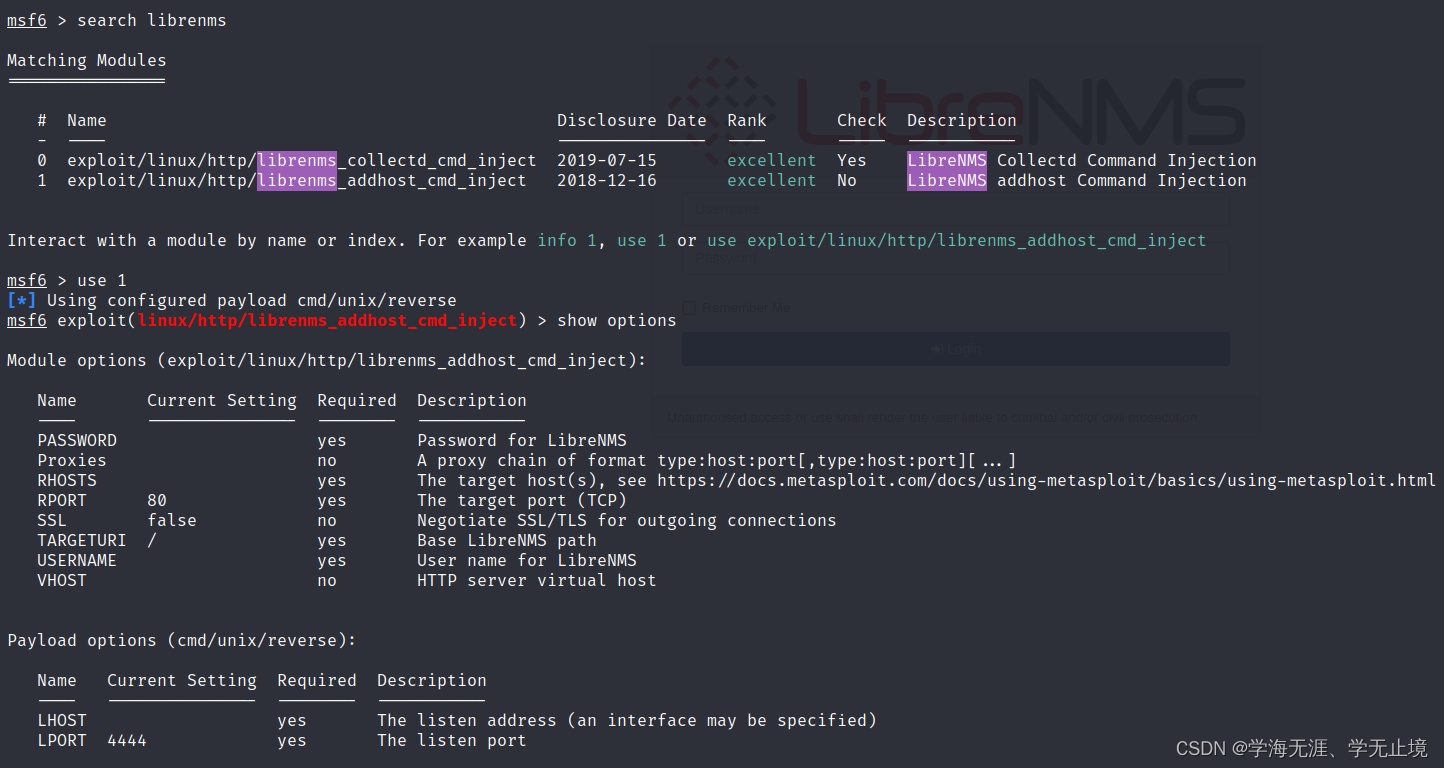Viewport: 1444px width, 768px height.
Task: Click 'Negotiate SSL/TLS for outgoing connections' text
Action: [627, 521]
